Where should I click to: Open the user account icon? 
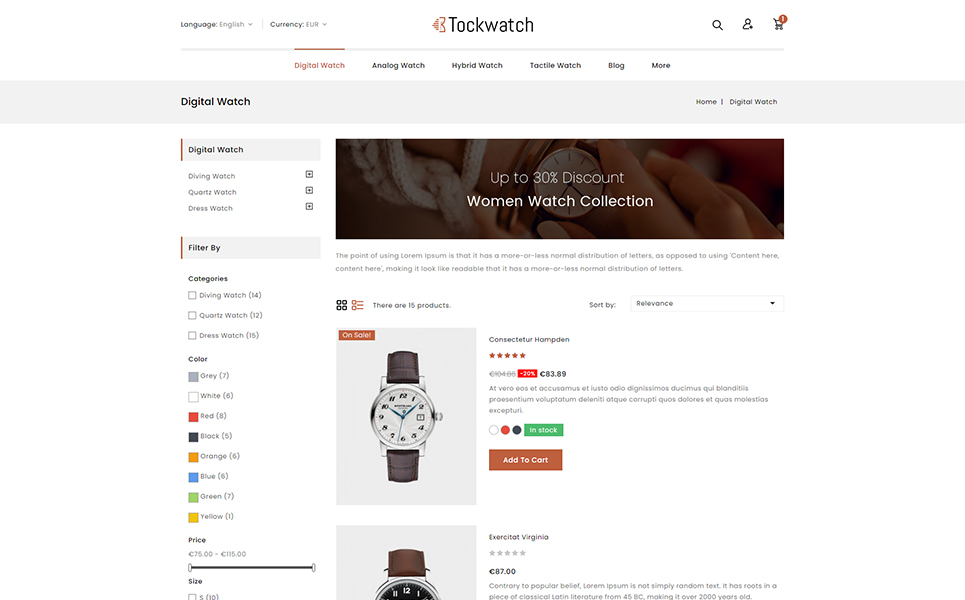pos(747,24)
